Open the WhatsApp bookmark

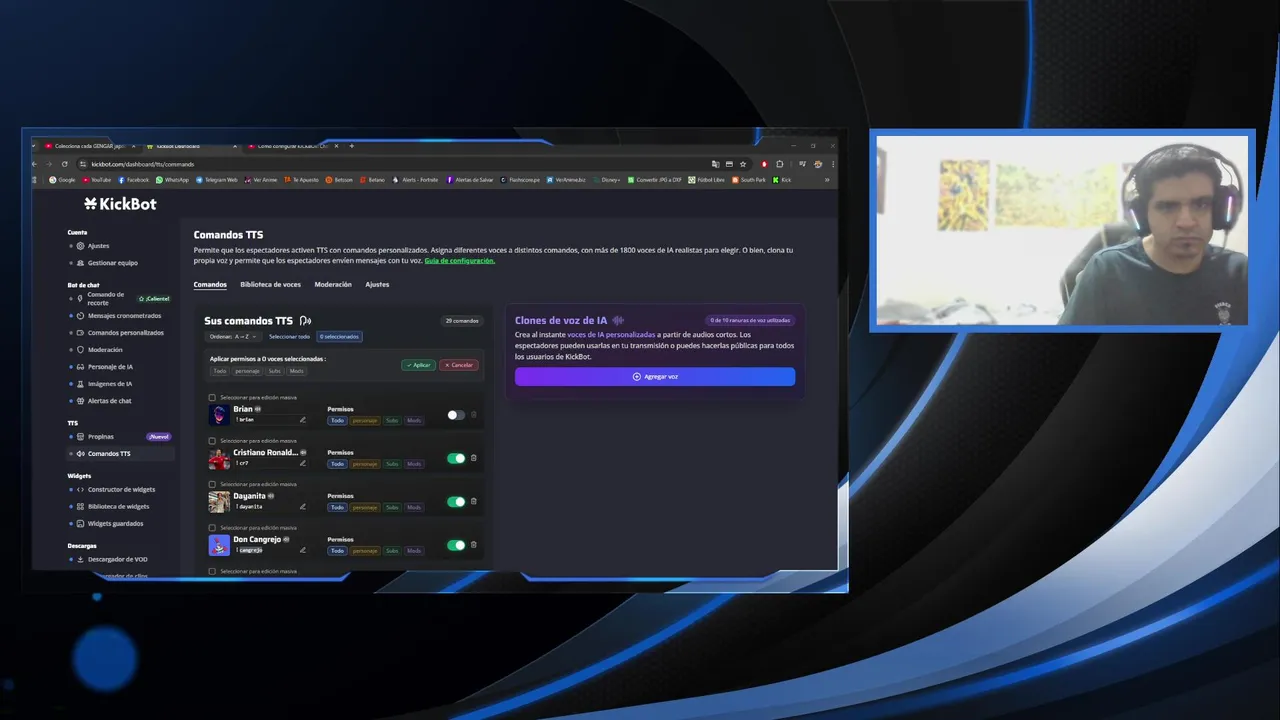pyautogui.click(x=172, y=180)
